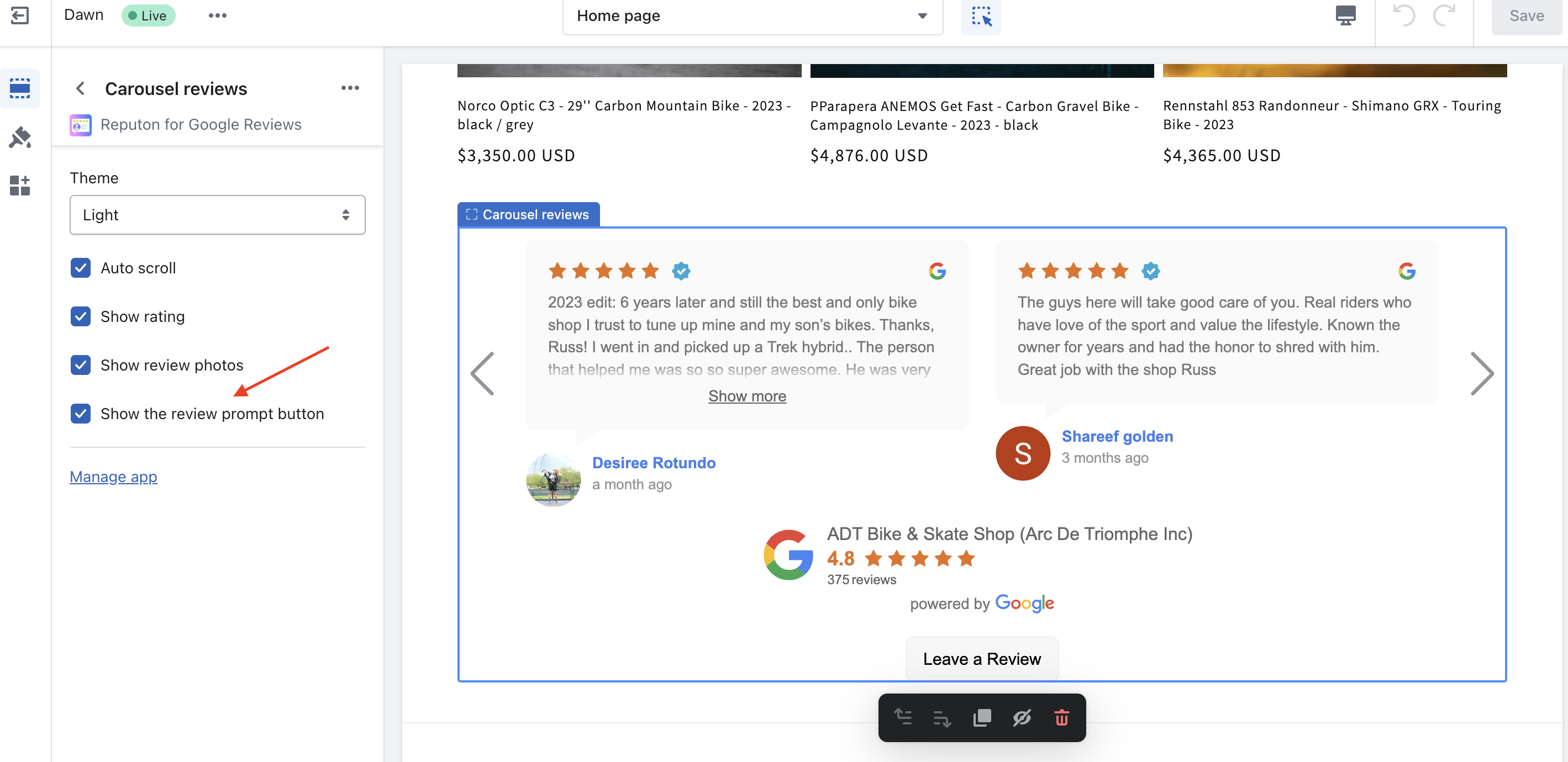Open the Theme dropdown set to Light
The image size is (1568, 762).
217,215
